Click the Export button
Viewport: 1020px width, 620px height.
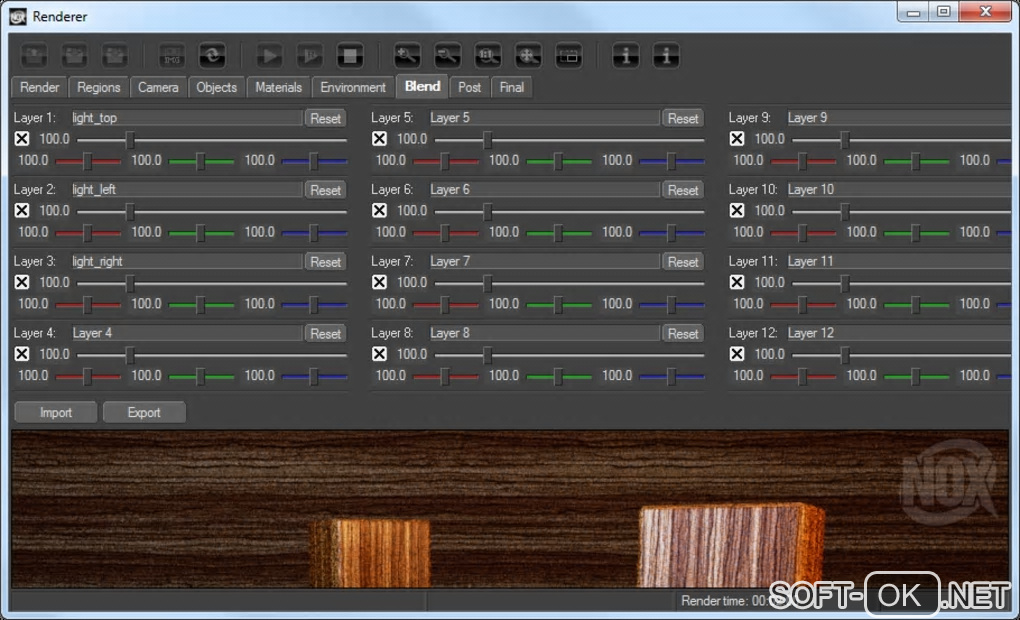tap(144, 412)
